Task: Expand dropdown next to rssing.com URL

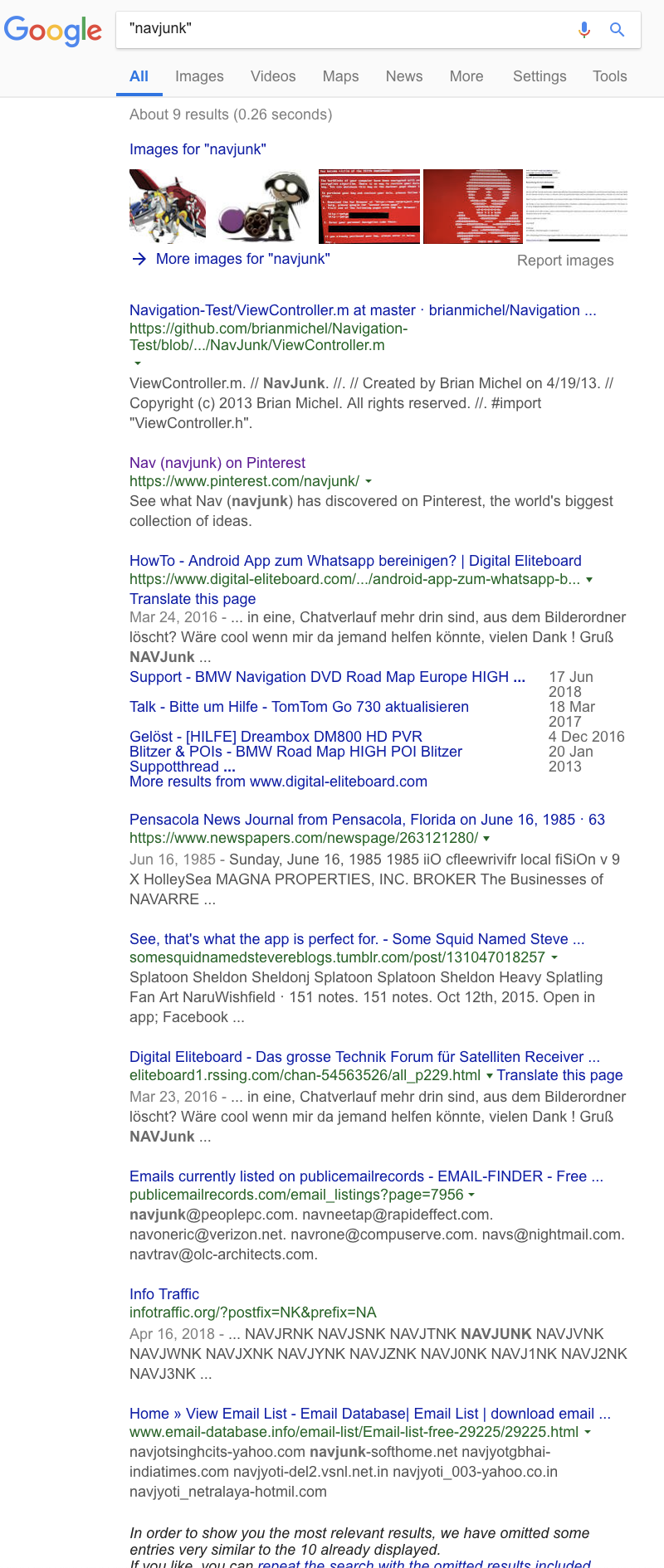Action: [489, 1075]
